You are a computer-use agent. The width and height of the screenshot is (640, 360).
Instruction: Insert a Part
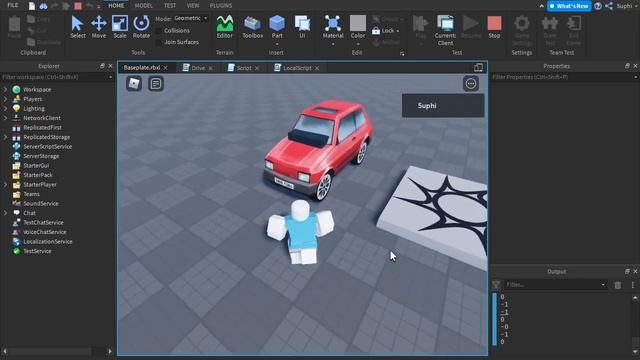point(277,29)
